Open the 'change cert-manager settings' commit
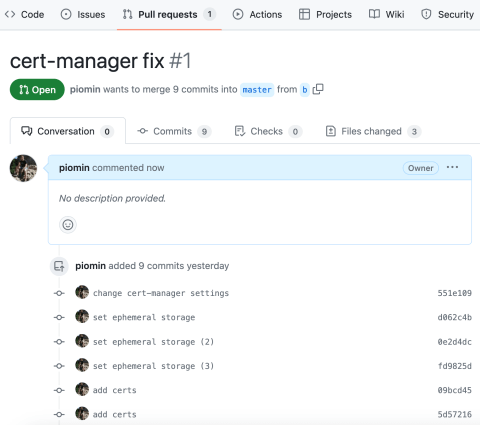This screenshot has width=480, height=425. tap(161, 293)
